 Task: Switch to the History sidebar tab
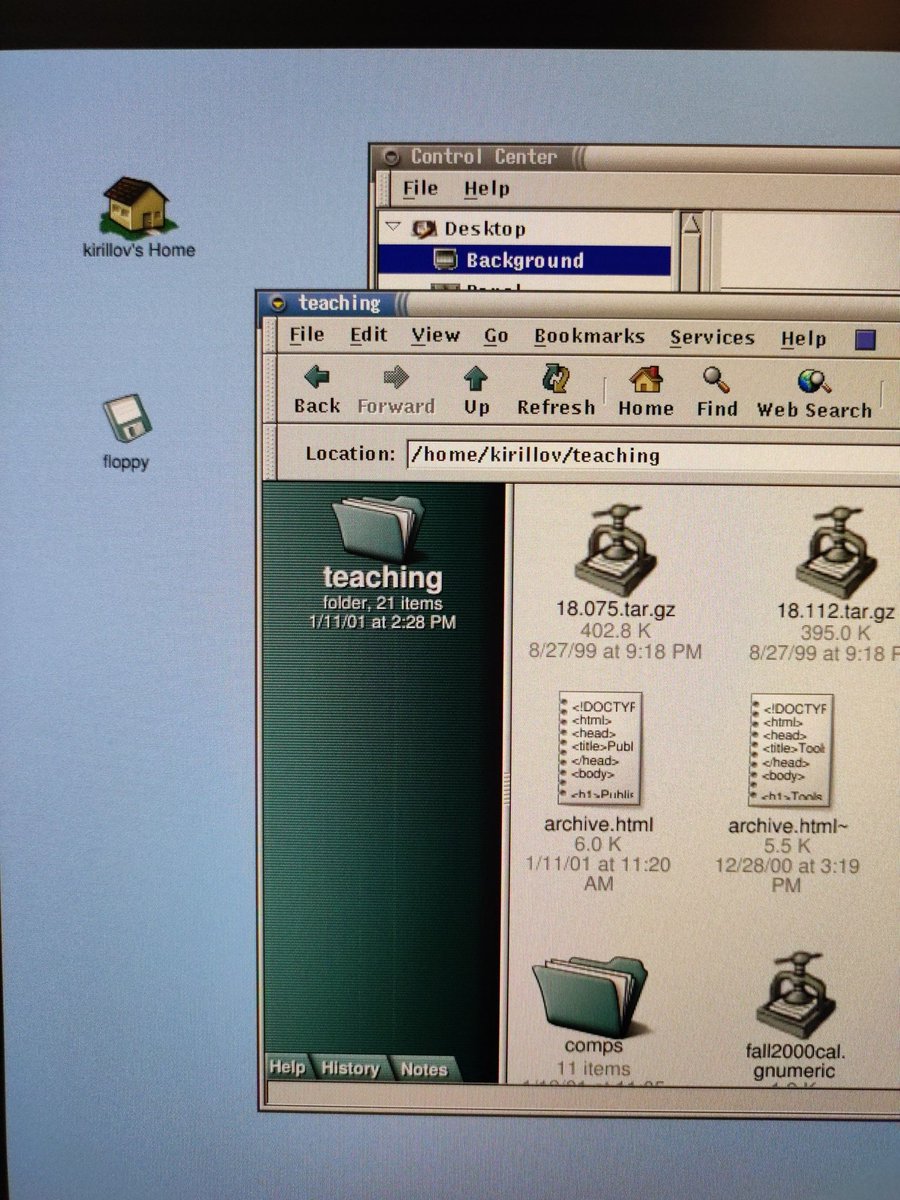pos(350,1069)
